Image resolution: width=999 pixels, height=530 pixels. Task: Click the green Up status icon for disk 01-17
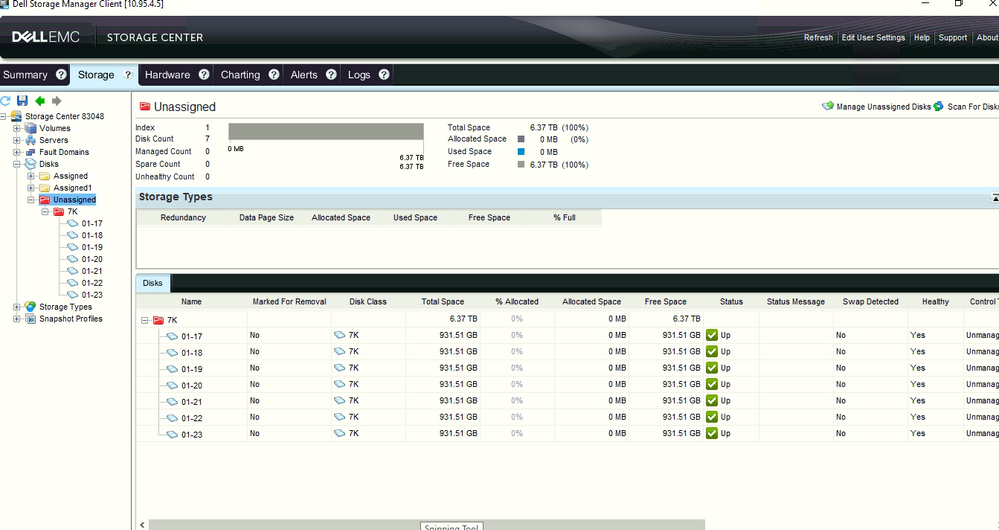(x=712, y=335)
